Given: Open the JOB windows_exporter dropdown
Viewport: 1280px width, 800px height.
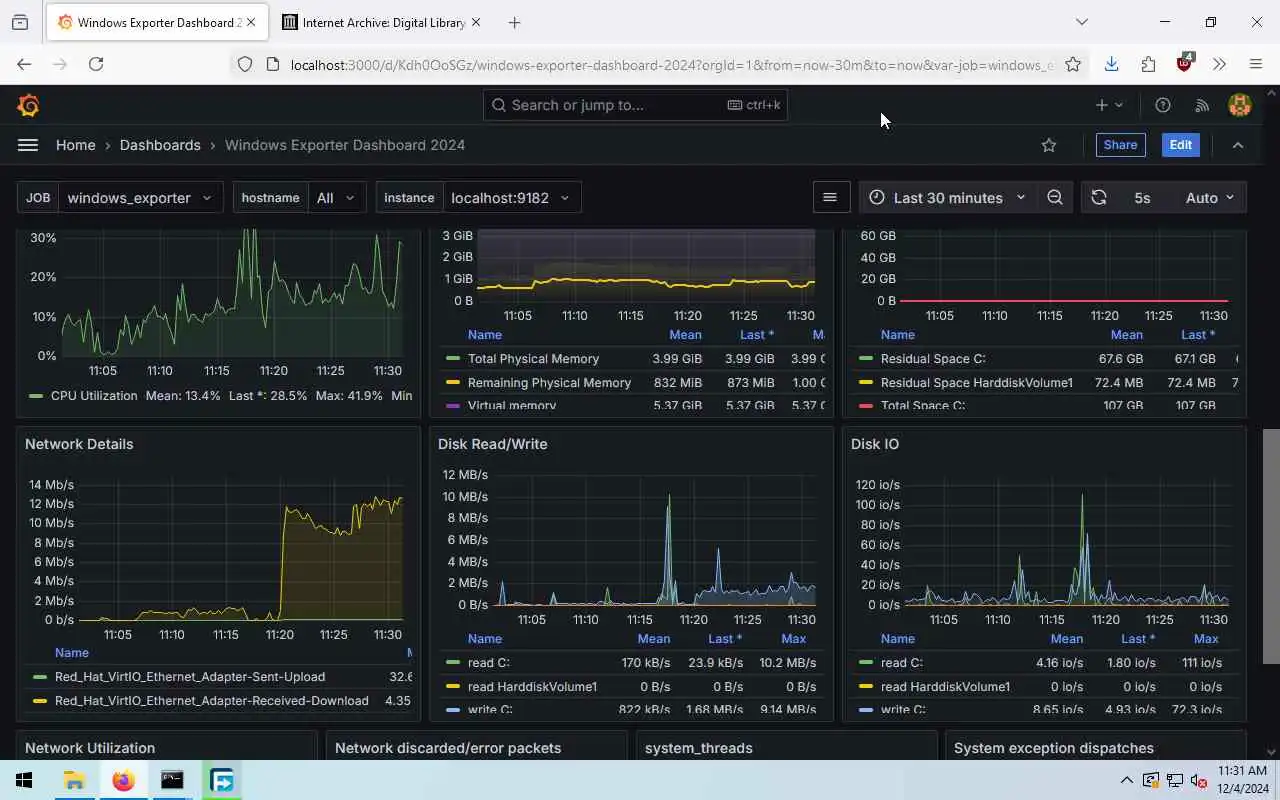Looking at the screenshot, I should pos(140,198).
